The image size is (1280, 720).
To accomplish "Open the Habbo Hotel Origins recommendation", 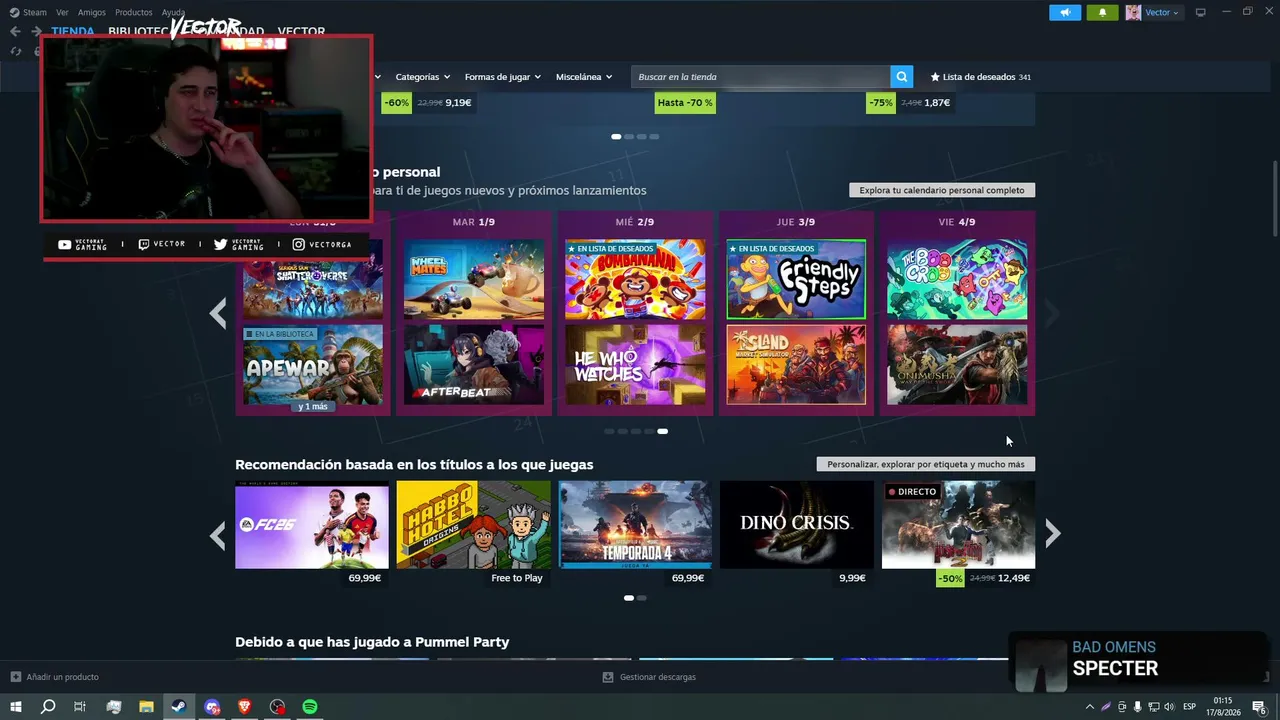I will [473, 525].
